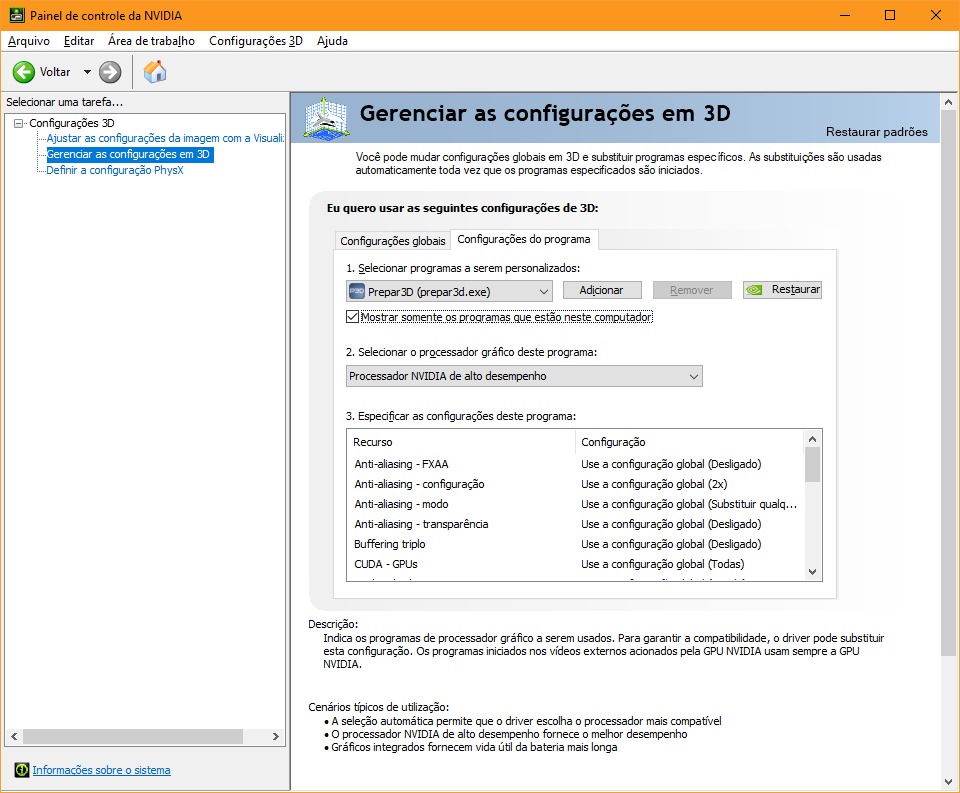Click the Anti-aliasing - modo row

575,505
